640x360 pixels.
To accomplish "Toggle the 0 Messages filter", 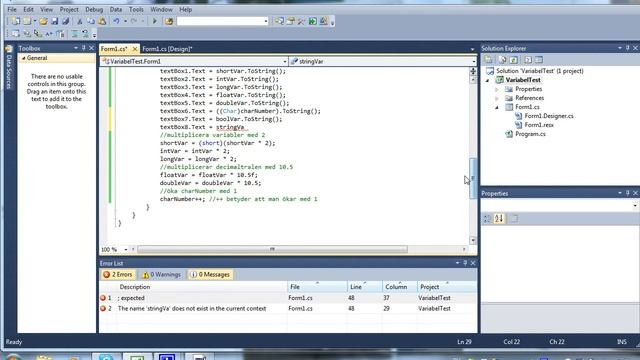I will 210,275.
